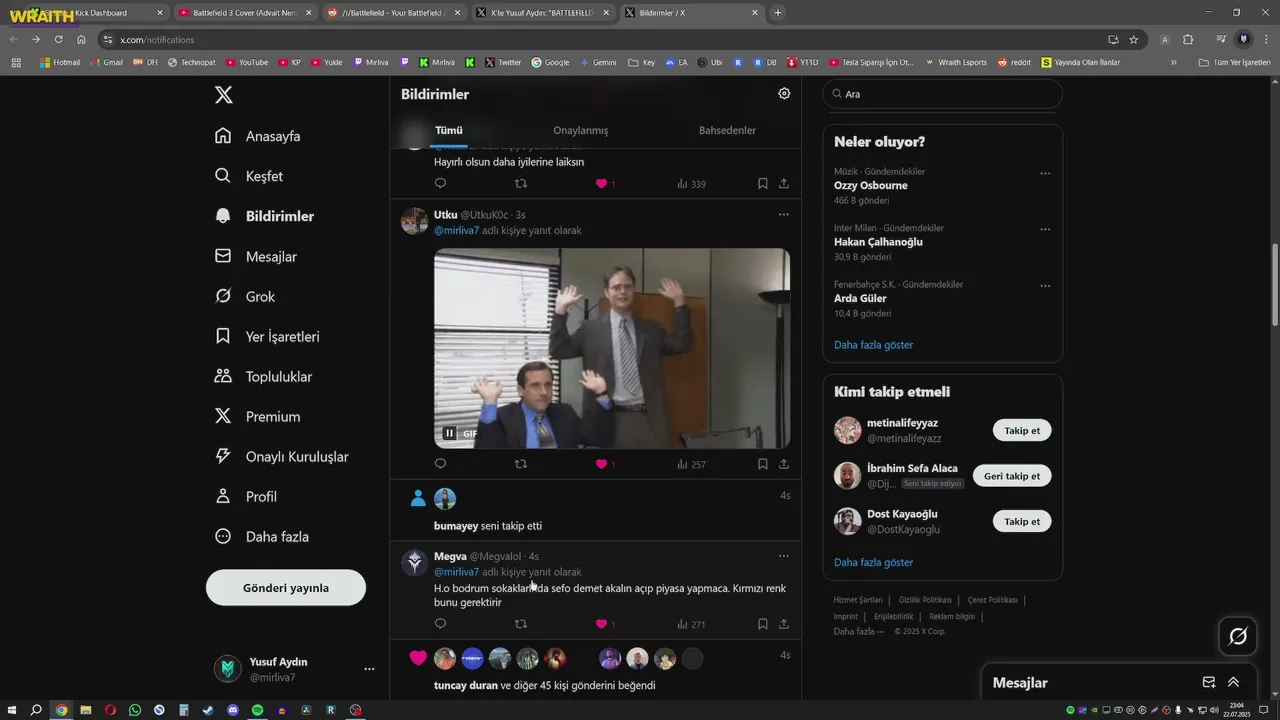1280x720 pixels.
Task: Open the Grok floating button
Action: click(1238, 636)
